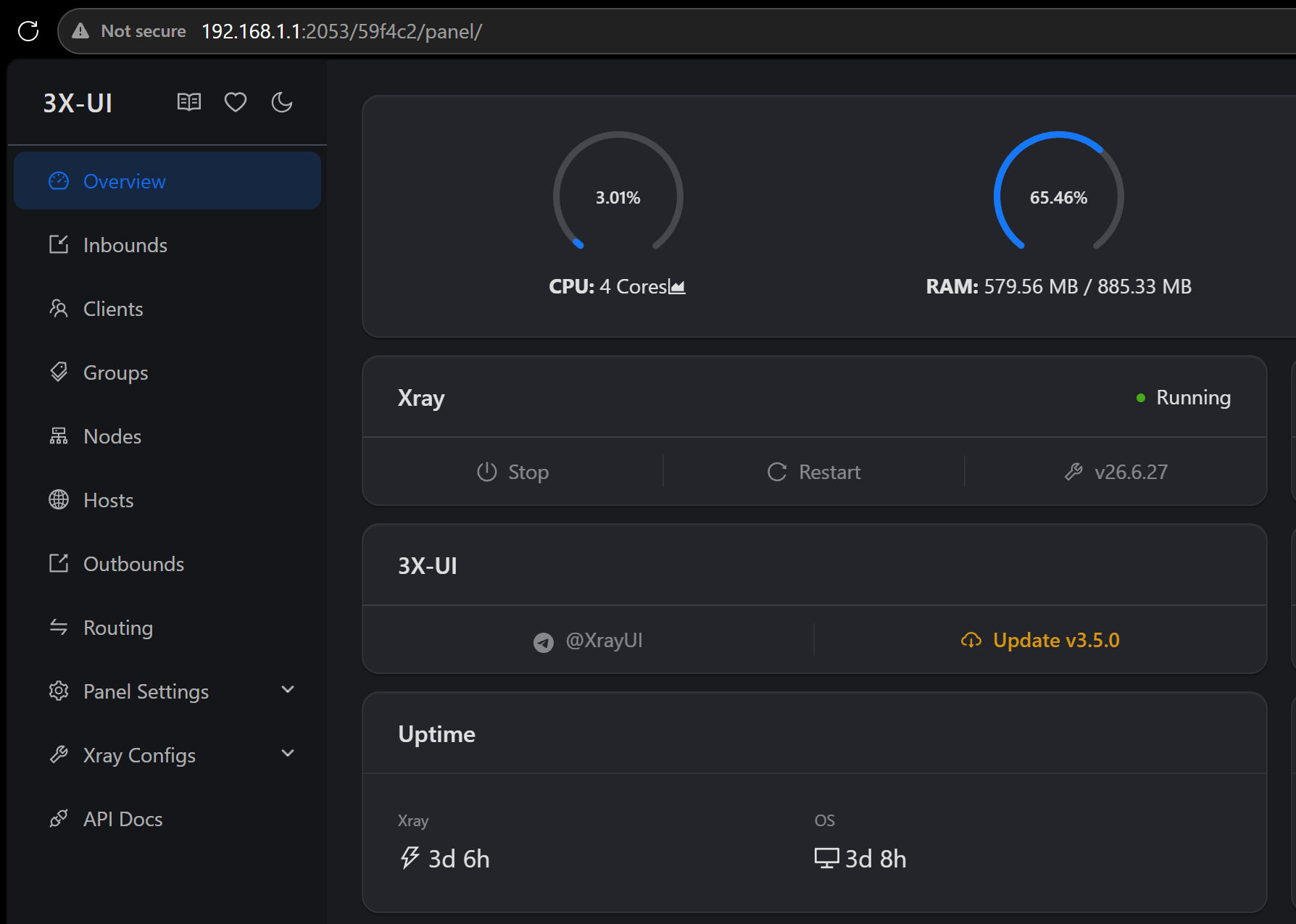Click the Nodes cluster icon
The image size is (1296, 924).
[x=59, y=436]
